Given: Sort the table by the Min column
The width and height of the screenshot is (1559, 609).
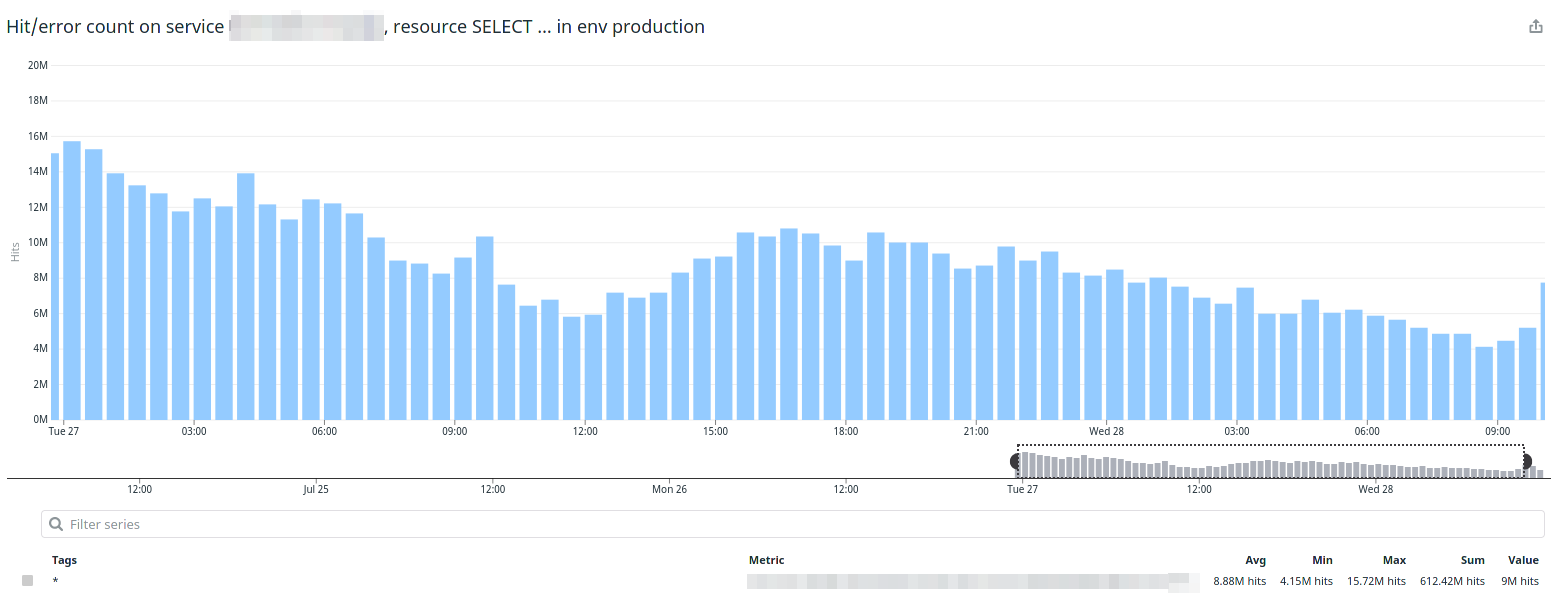Looking at the screenshot, I should (x=1322, y=560).
